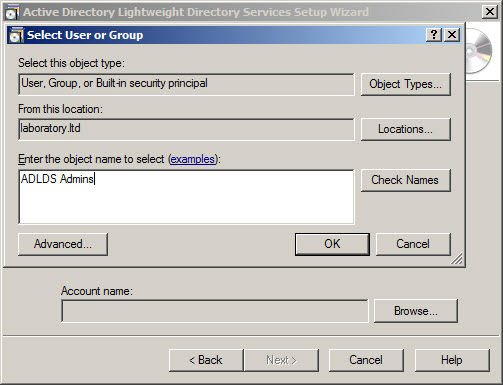
Task: Click in the object name text box
Action: click(x=186, y=197)
